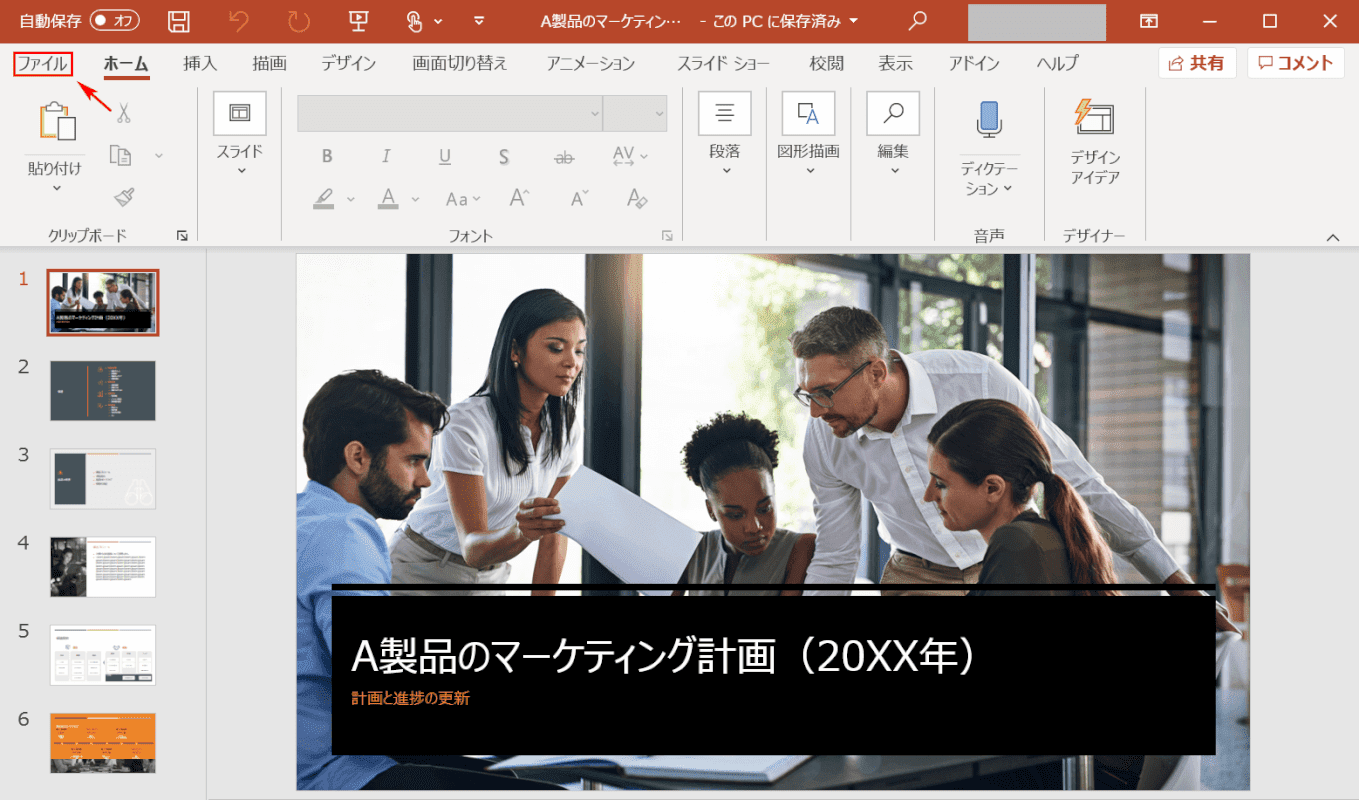This screenshot has height=800, width=1359.
Task: Click the Redo arrow icon
Action: pyautogui.click(x=299, y=21)
